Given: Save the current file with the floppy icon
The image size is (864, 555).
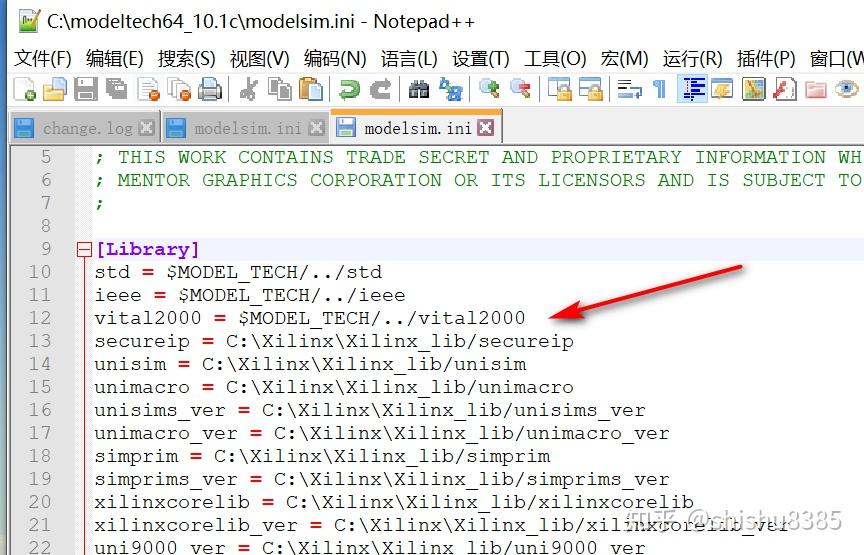Looking at the screenshot, I should pos(86,89).
